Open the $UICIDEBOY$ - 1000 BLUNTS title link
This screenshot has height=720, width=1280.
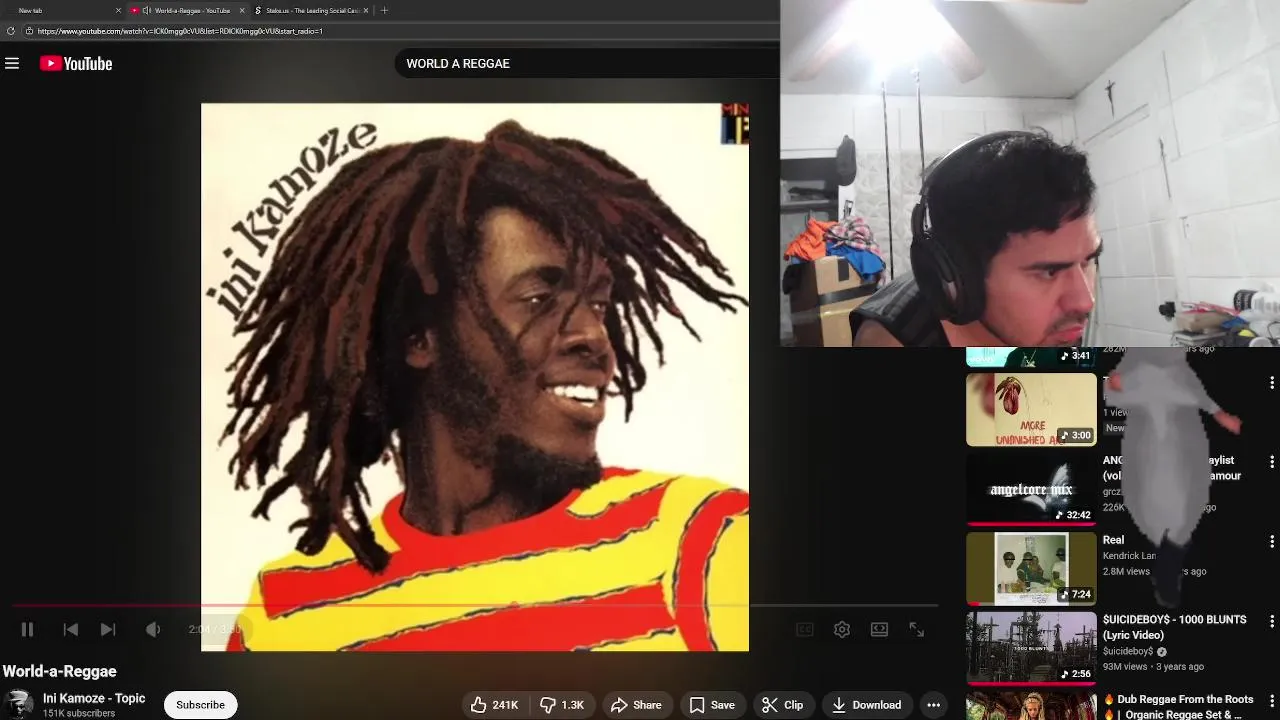click(1175, 627)
